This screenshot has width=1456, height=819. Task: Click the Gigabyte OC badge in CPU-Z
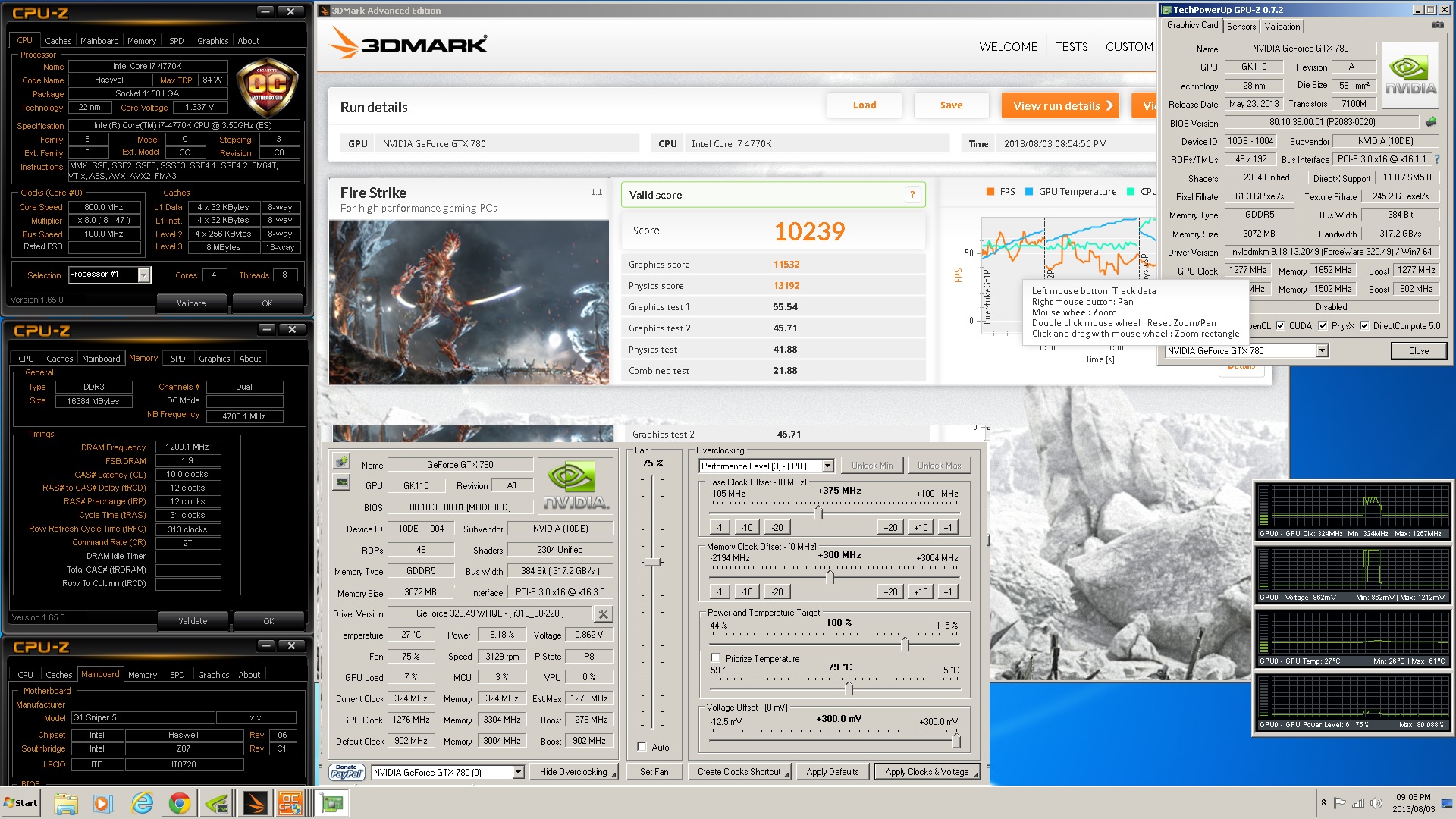pos(267,87)
